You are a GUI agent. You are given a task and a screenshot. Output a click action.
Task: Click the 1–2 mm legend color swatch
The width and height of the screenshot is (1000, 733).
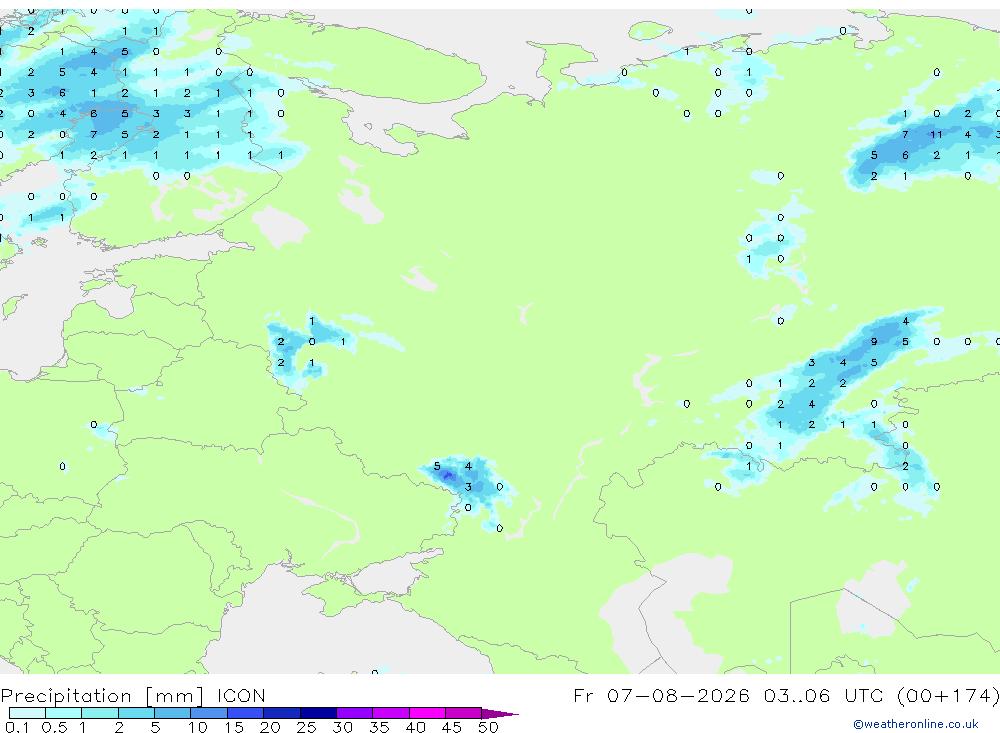point(99,713)
